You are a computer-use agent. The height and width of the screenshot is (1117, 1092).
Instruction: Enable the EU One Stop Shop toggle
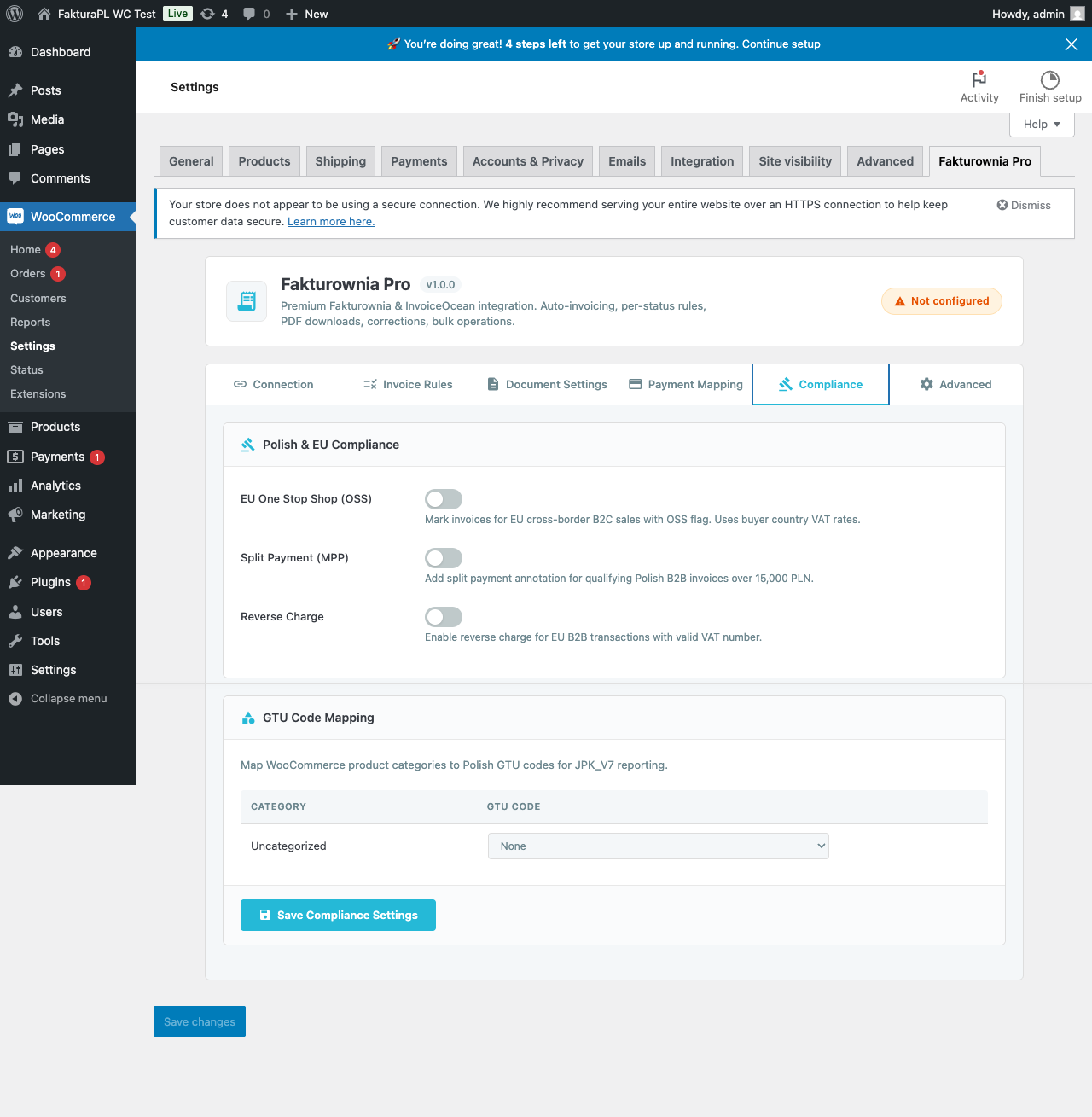tap(444, 499)
